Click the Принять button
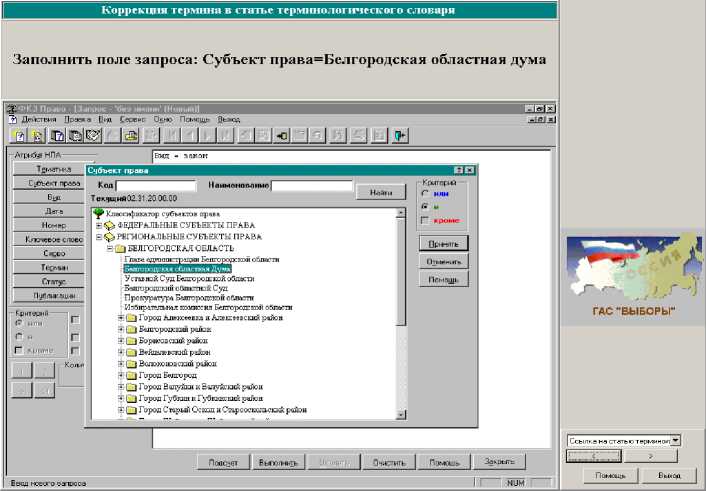This screenshot has width=706, height=491. pos(444,244)
